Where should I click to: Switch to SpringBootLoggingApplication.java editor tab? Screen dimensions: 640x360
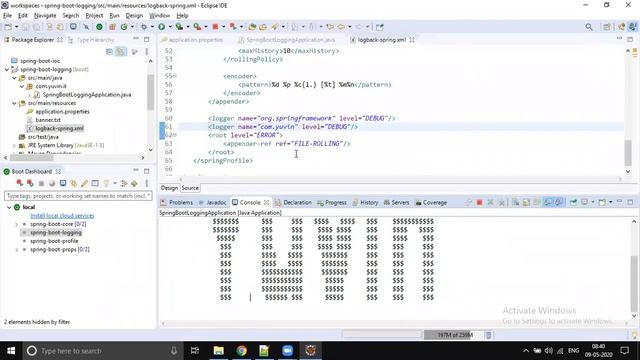287,40
